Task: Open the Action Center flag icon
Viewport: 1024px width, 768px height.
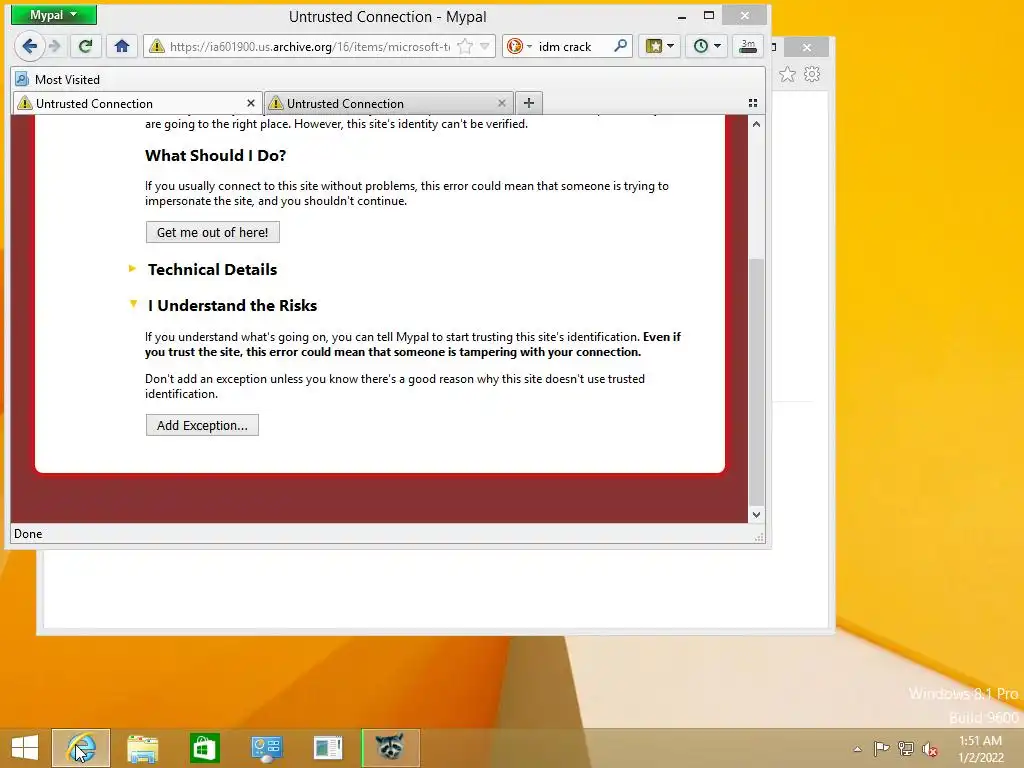Action: (x=881, y=748)
